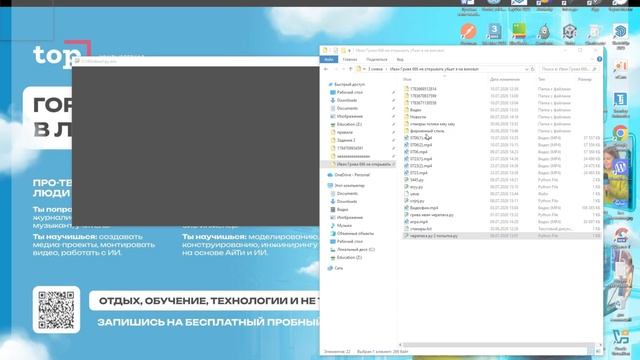Screen dimensions: 640x360
Task: Go up one folder level
Action: pyautogui.click(x=350, y=69)
